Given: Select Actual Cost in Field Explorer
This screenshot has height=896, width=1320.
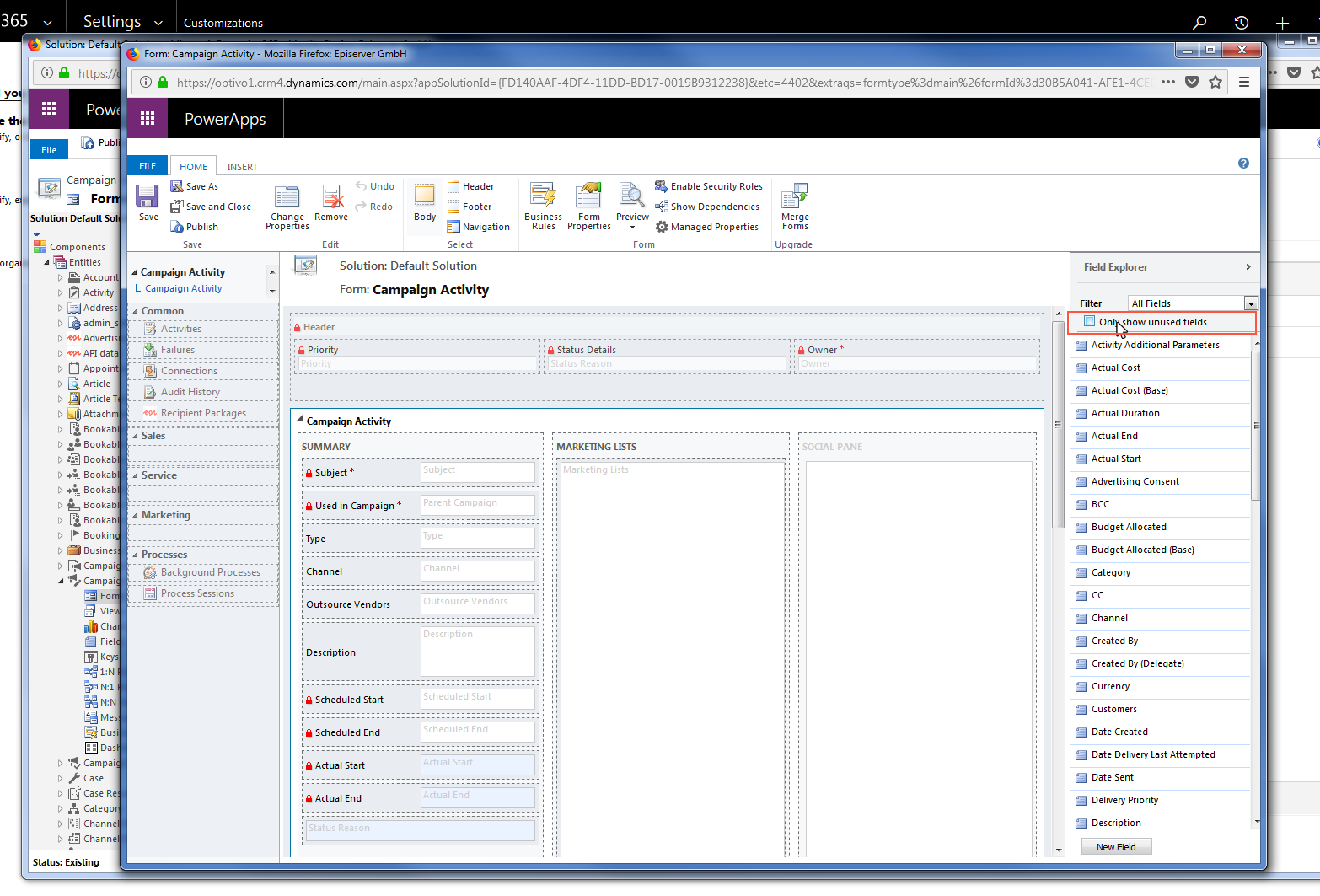Looking at the screenshot, I should tap(1161, 368).
